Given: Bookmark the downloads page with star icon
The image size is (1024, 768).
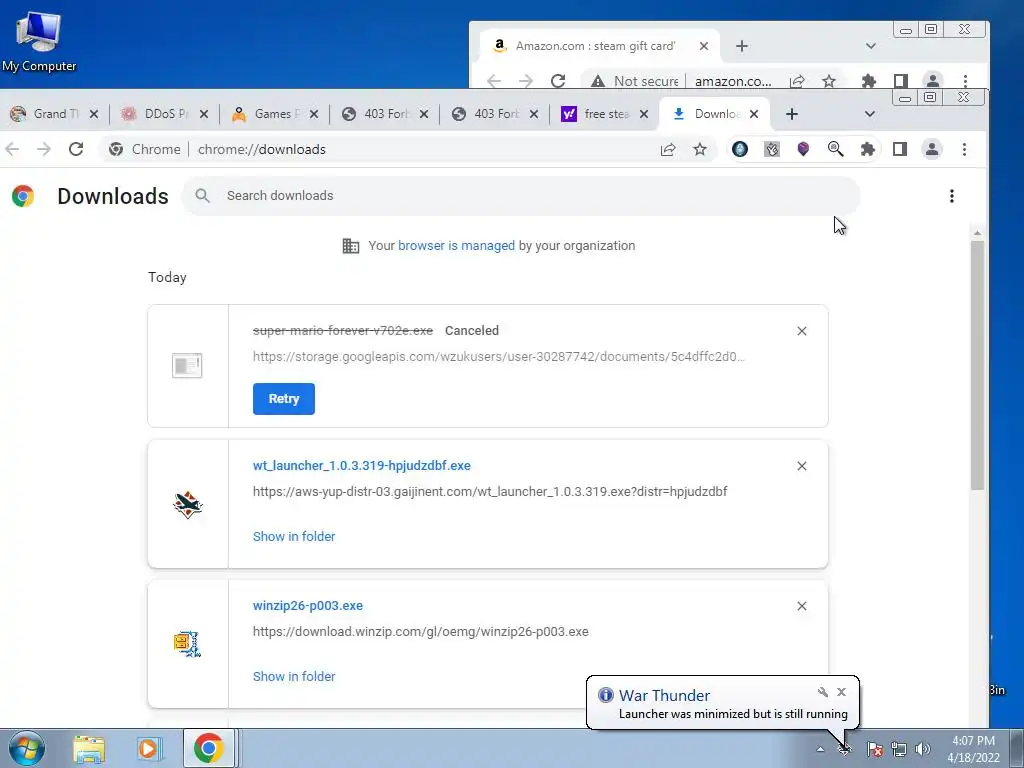Looking at the screenshot, I should (x=700, y=149).
